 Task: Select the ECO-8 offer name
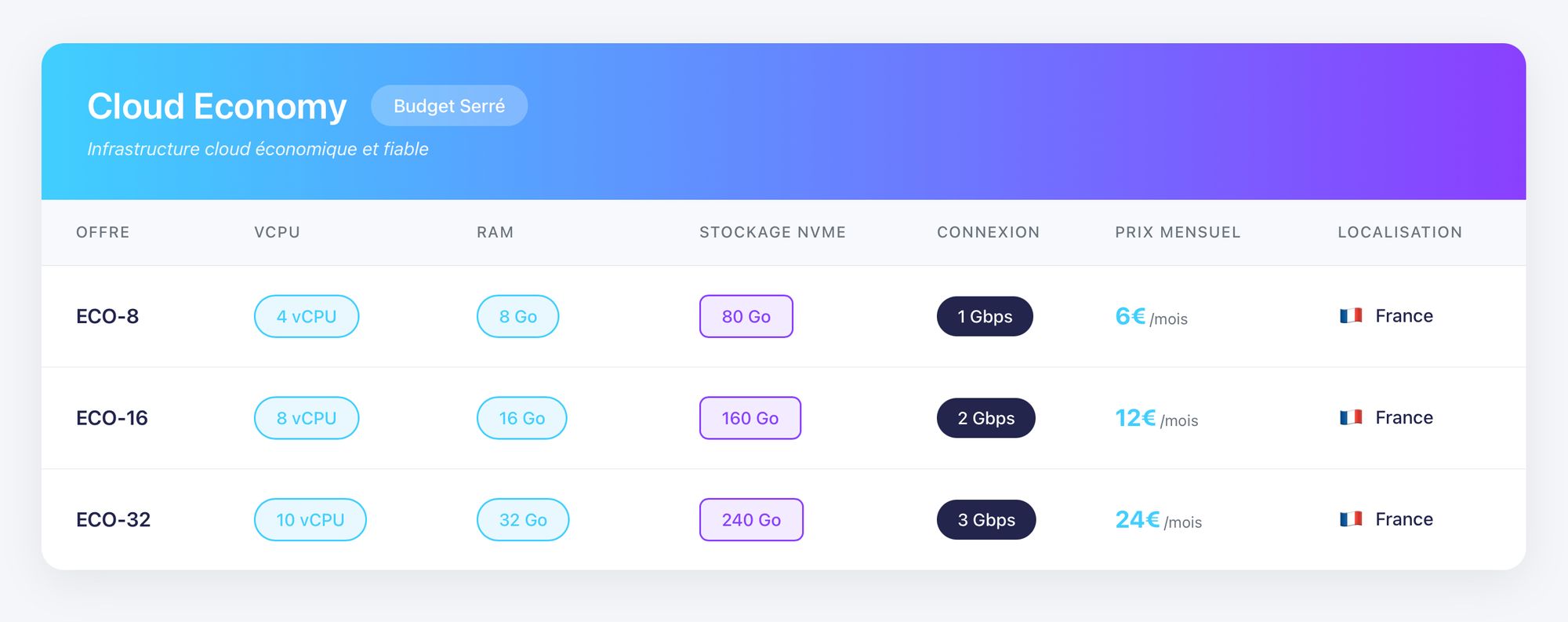point(107,316)
